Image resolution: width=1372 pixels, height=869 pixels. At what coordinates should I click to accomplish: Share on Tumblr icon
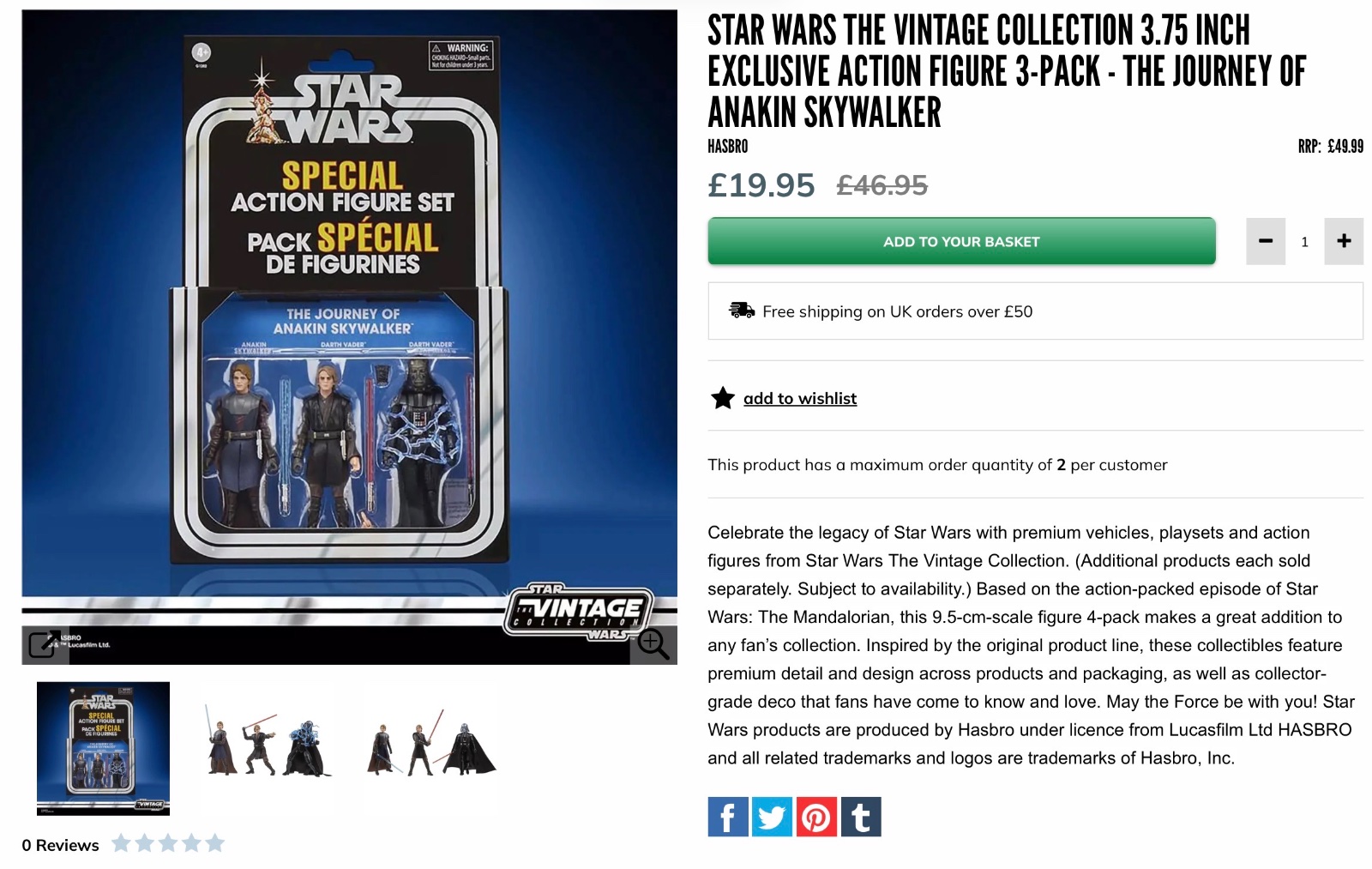coord(861,817)
